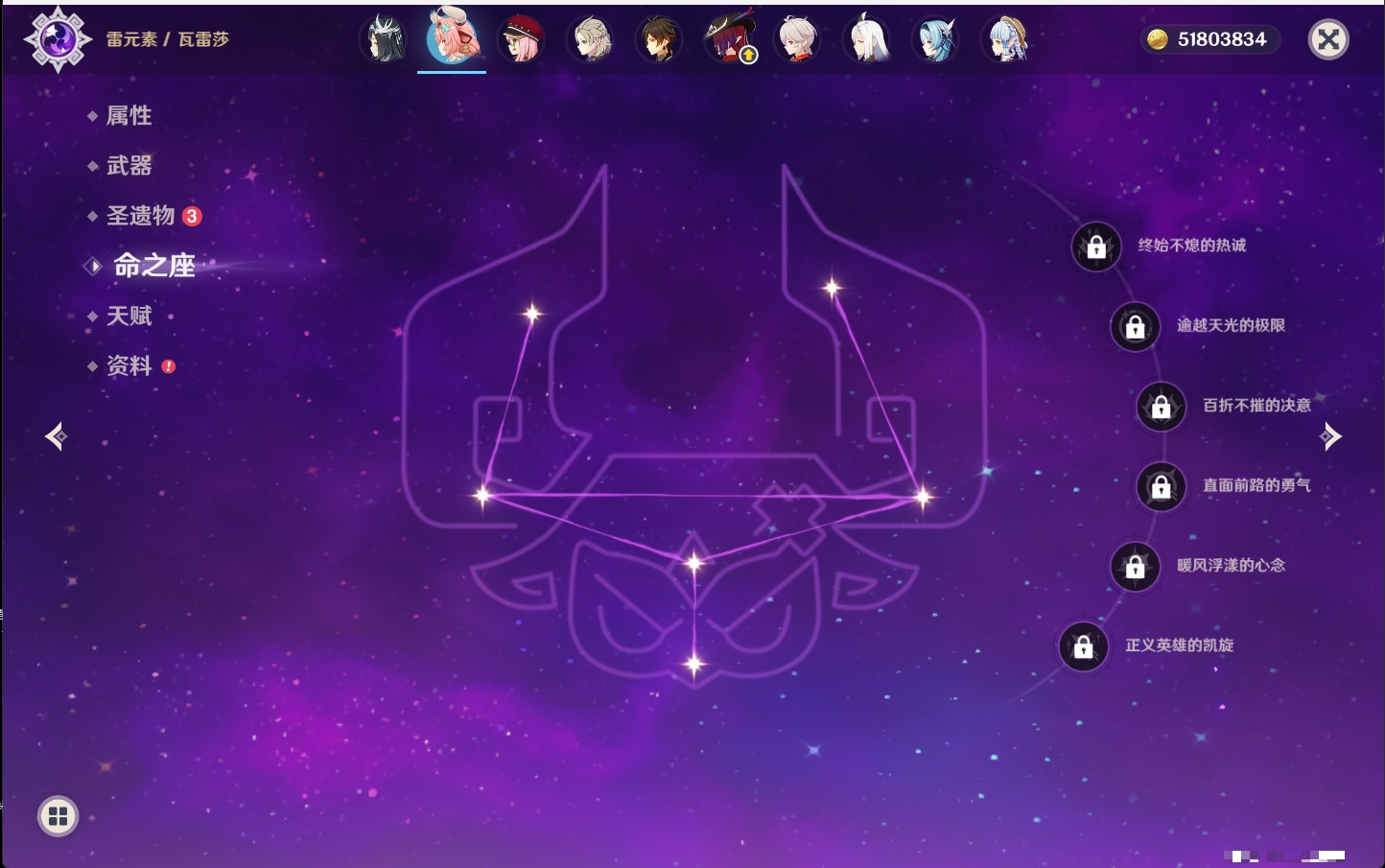Image resolution: width=1385 pixels, height=868 pixels.
Task: Select the white-haired avatar with red streak
Action: pyautogui.click(x=798, y=39)
